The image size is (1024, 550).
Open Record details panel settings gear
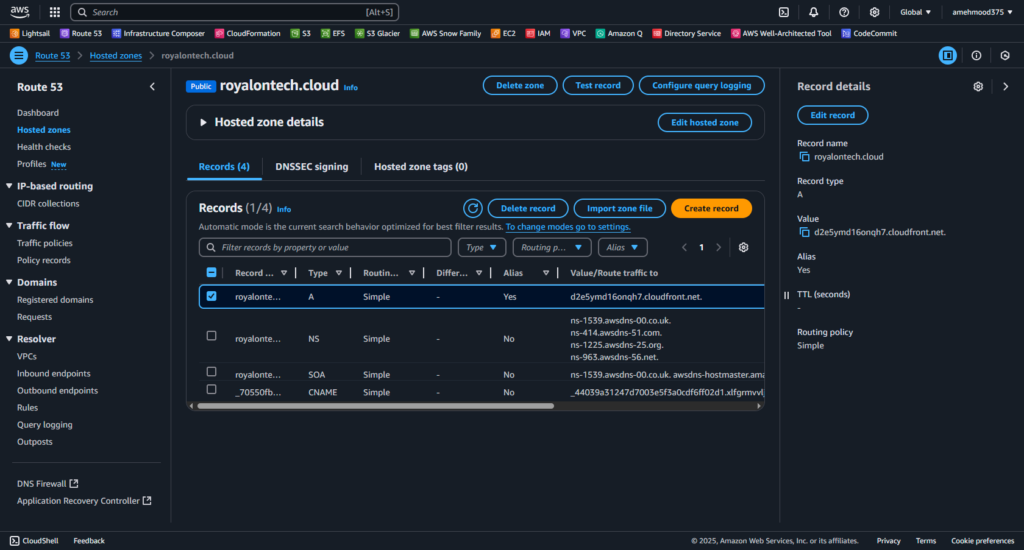click(x=978, y=86)
